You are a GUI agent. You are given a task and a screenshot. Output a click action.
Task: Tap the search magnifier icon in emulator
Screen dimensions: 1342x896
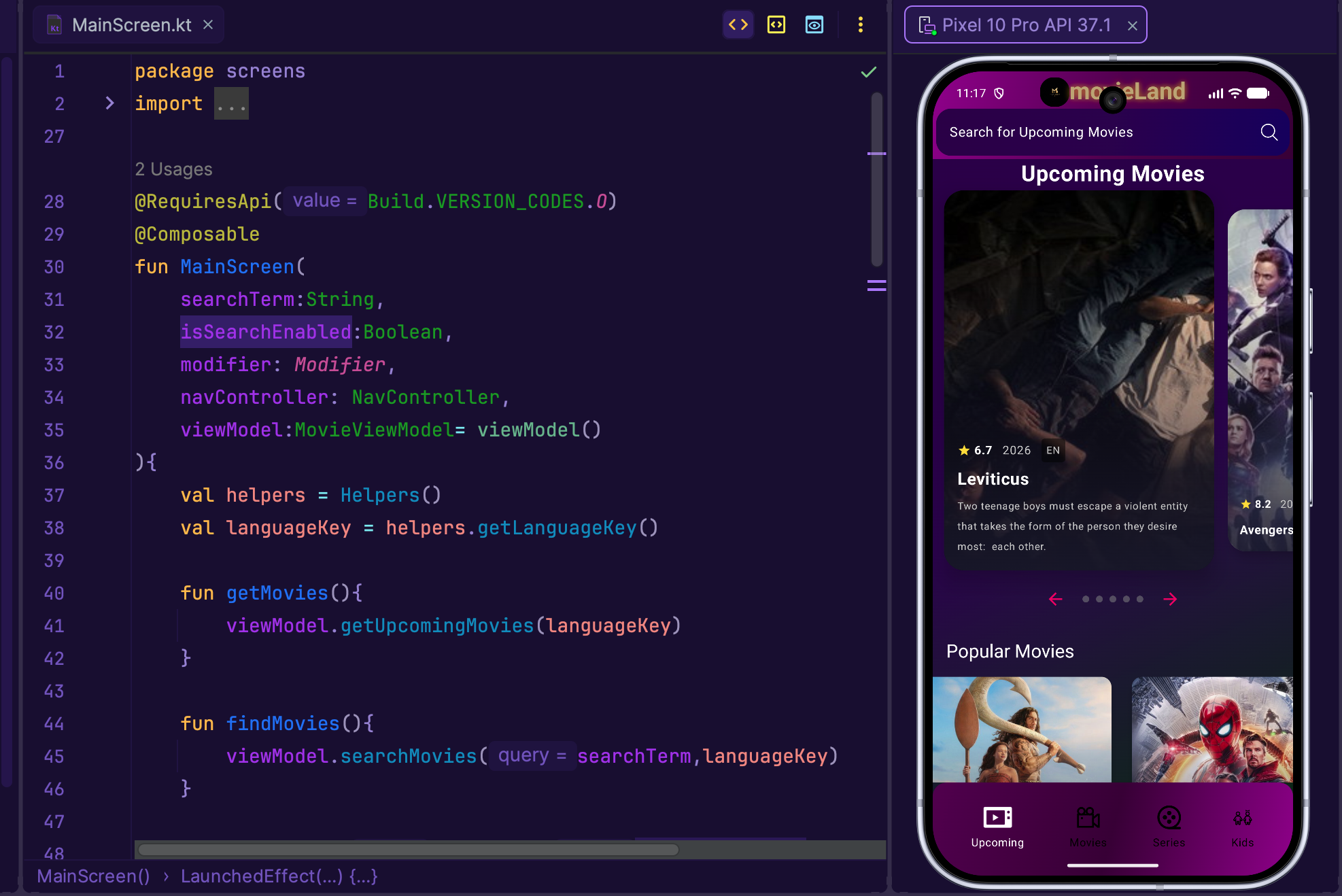(x=1269, y=132)
